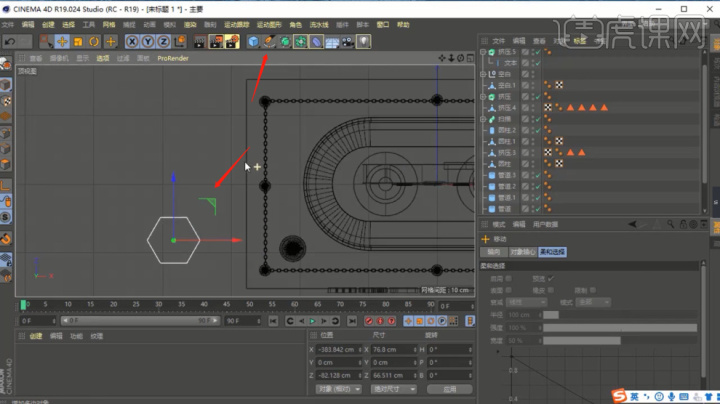Click Render View clapperboard icon
The image size is (720, 404).
tap(200, 42)
